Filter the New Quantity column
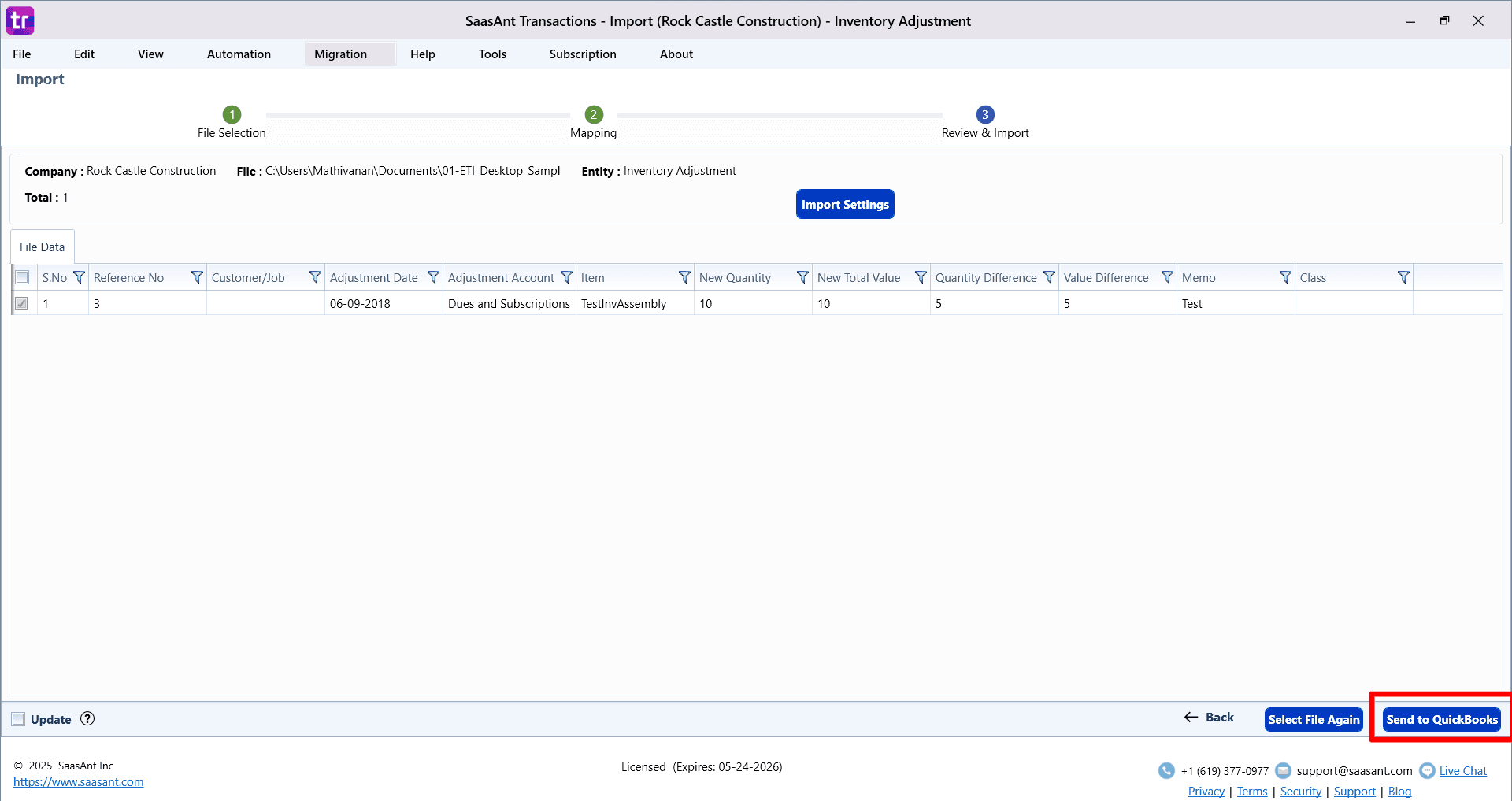The width and height of the screenshot is (1512, 801). (802, 277)
